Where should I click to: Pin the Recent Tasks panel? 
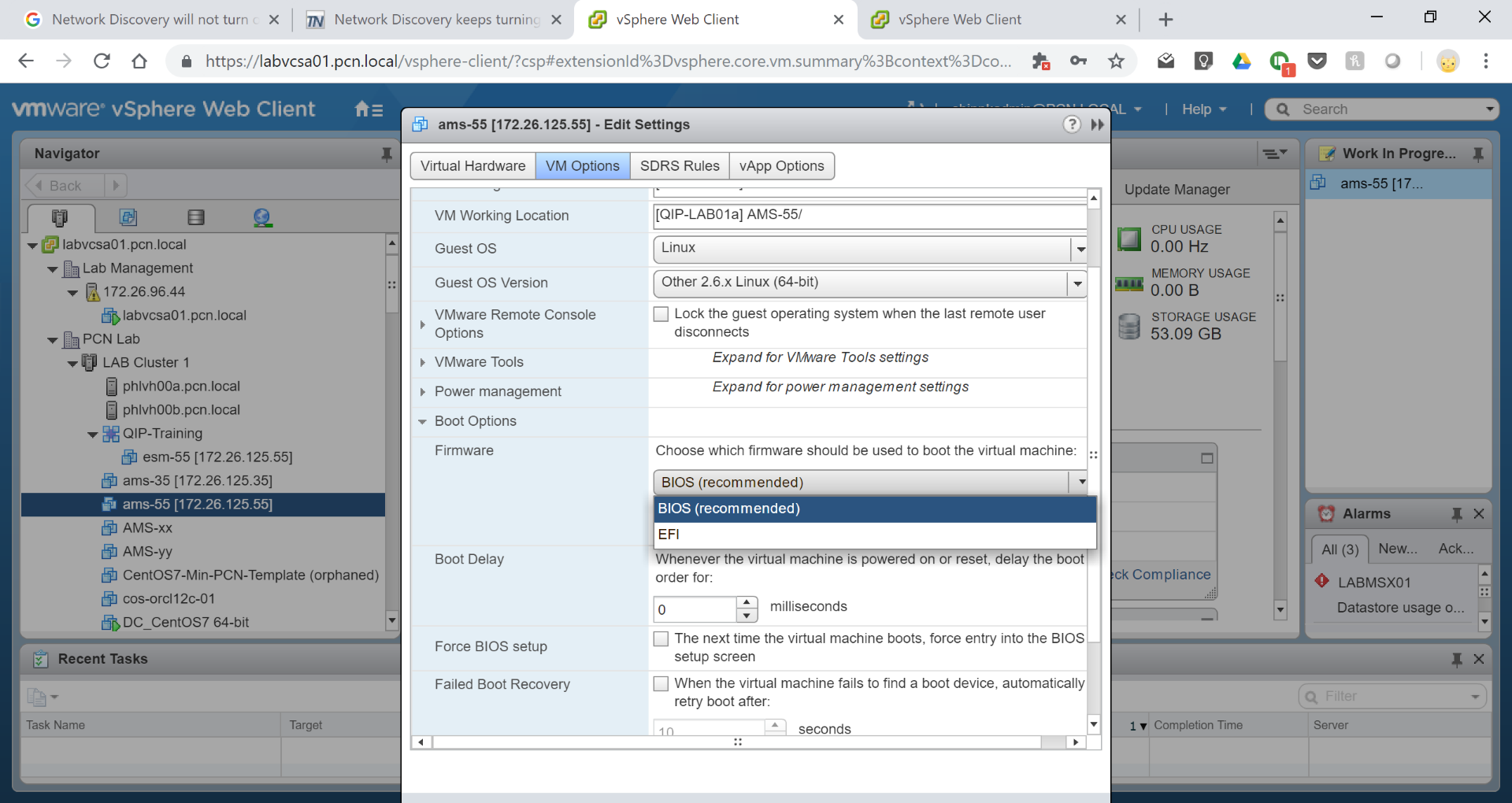[1457, 659]
